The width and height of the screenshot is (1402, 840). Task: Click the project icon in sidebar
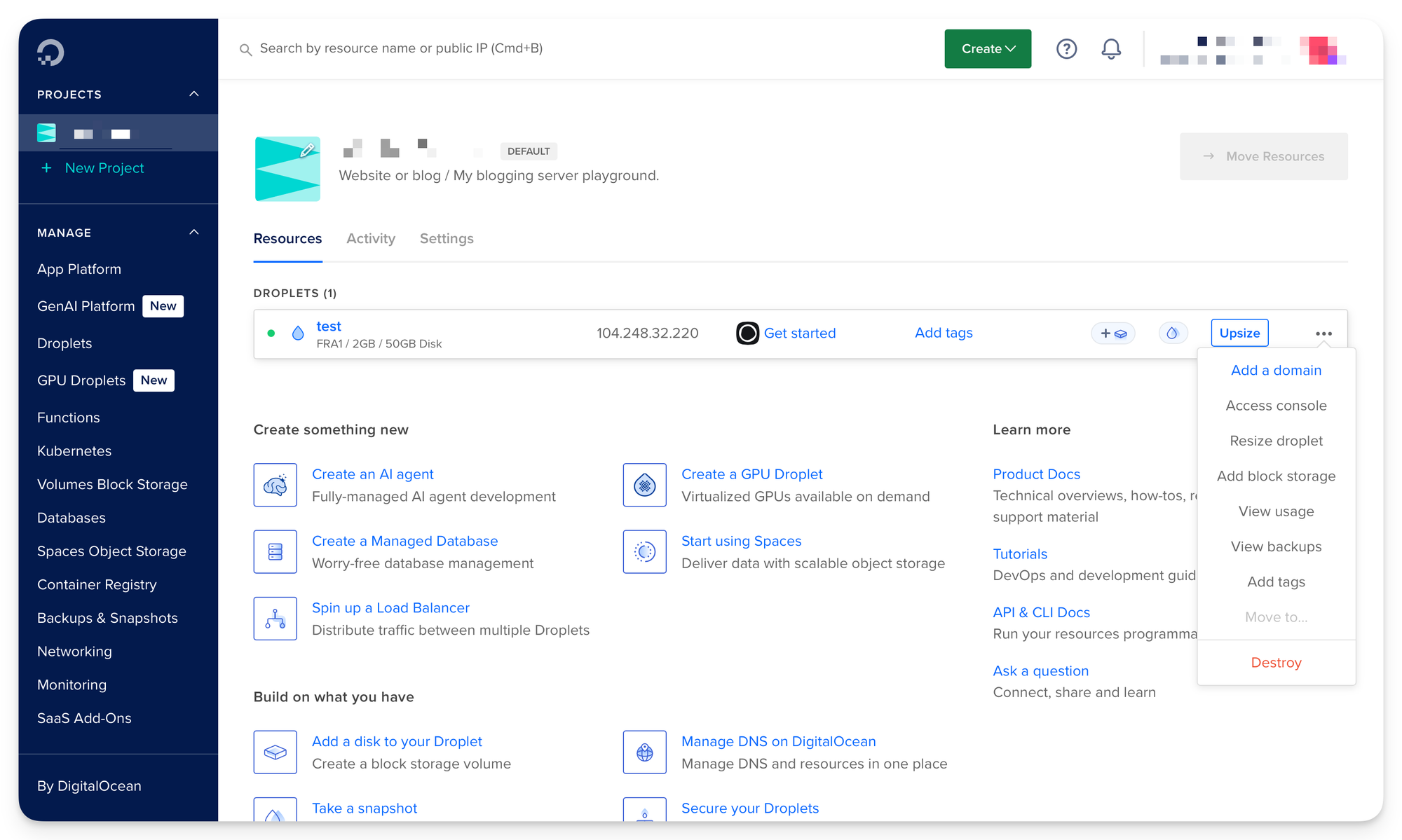(x=46, y=133)
